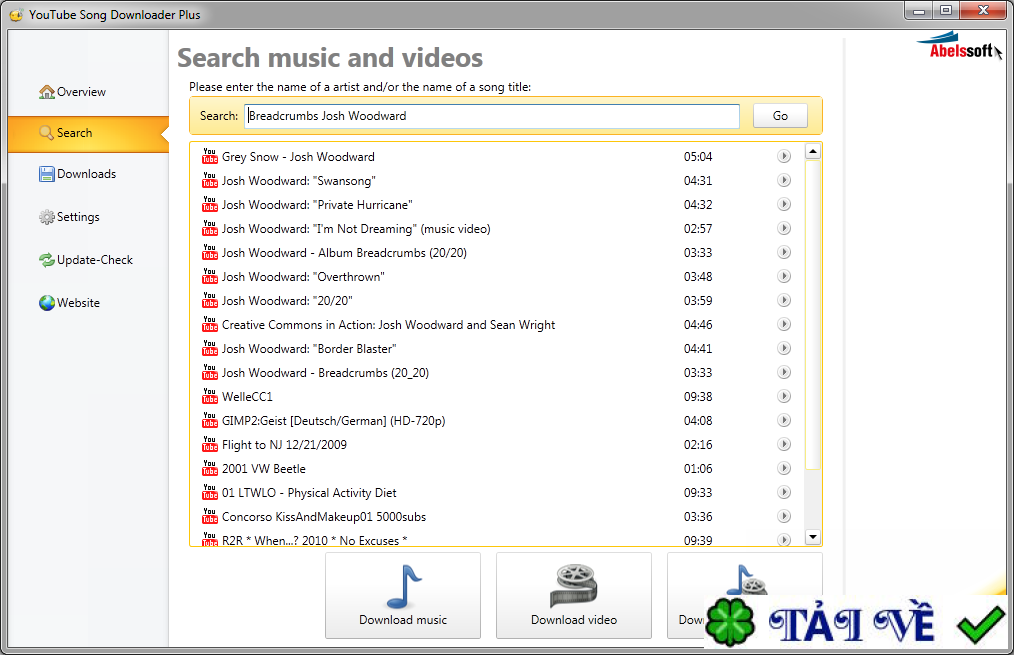Click the YouTube icon beside Grey Snow result
Viewport: 1014px width, 655px height.
(209, 156)
